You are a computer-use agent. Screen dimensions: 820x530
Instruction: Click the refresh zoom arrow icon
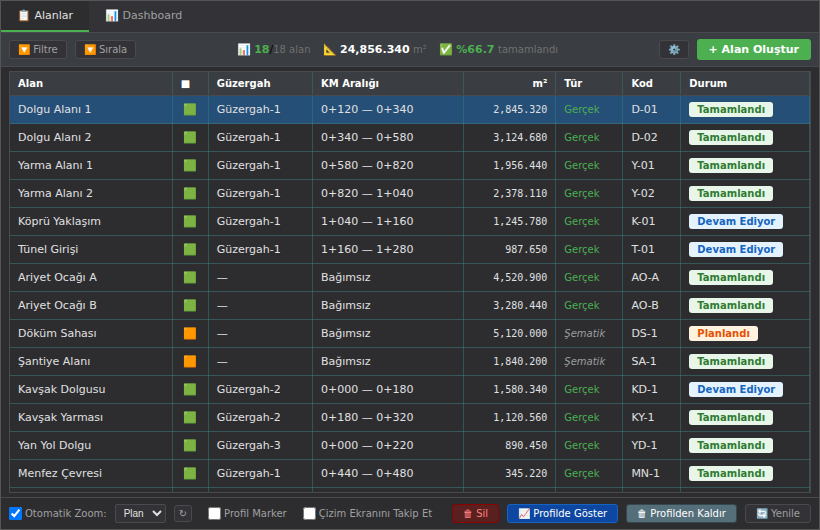point(183,513)
